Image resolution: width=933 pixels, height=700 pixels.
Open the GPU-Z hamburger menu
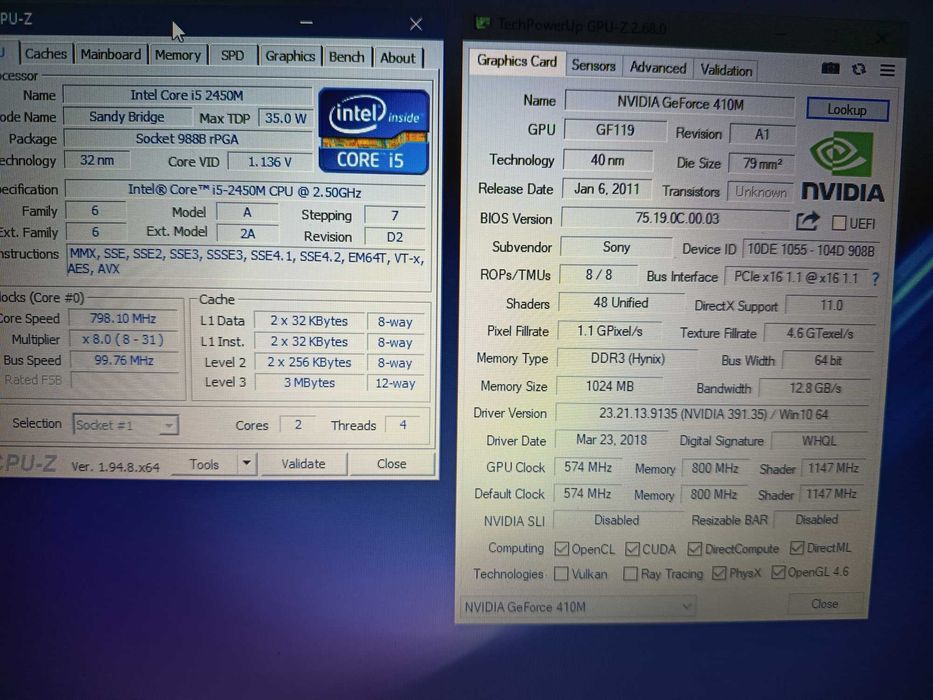[x=887, y=70]
